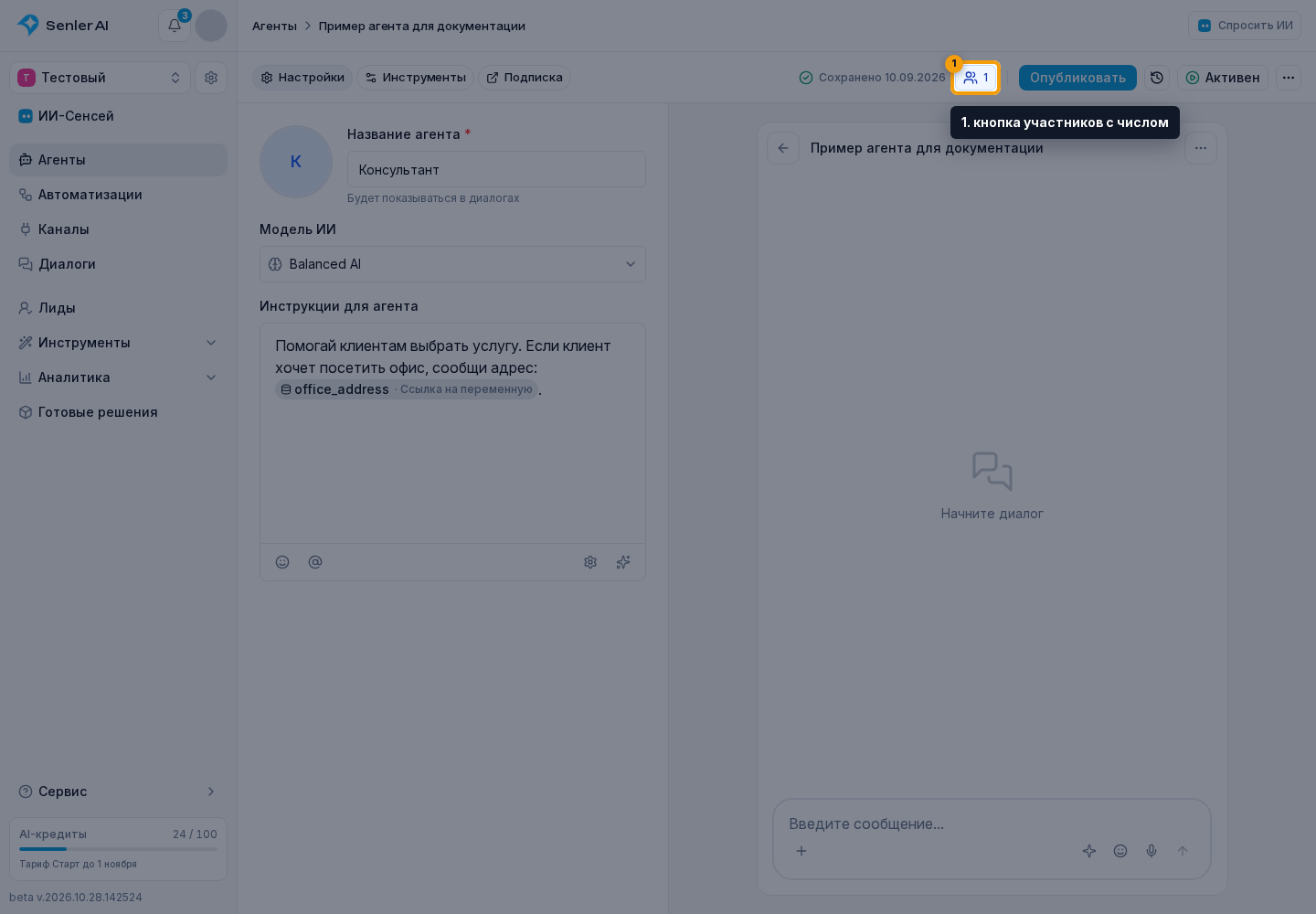Click the Спросить ИИ button

1245,26
